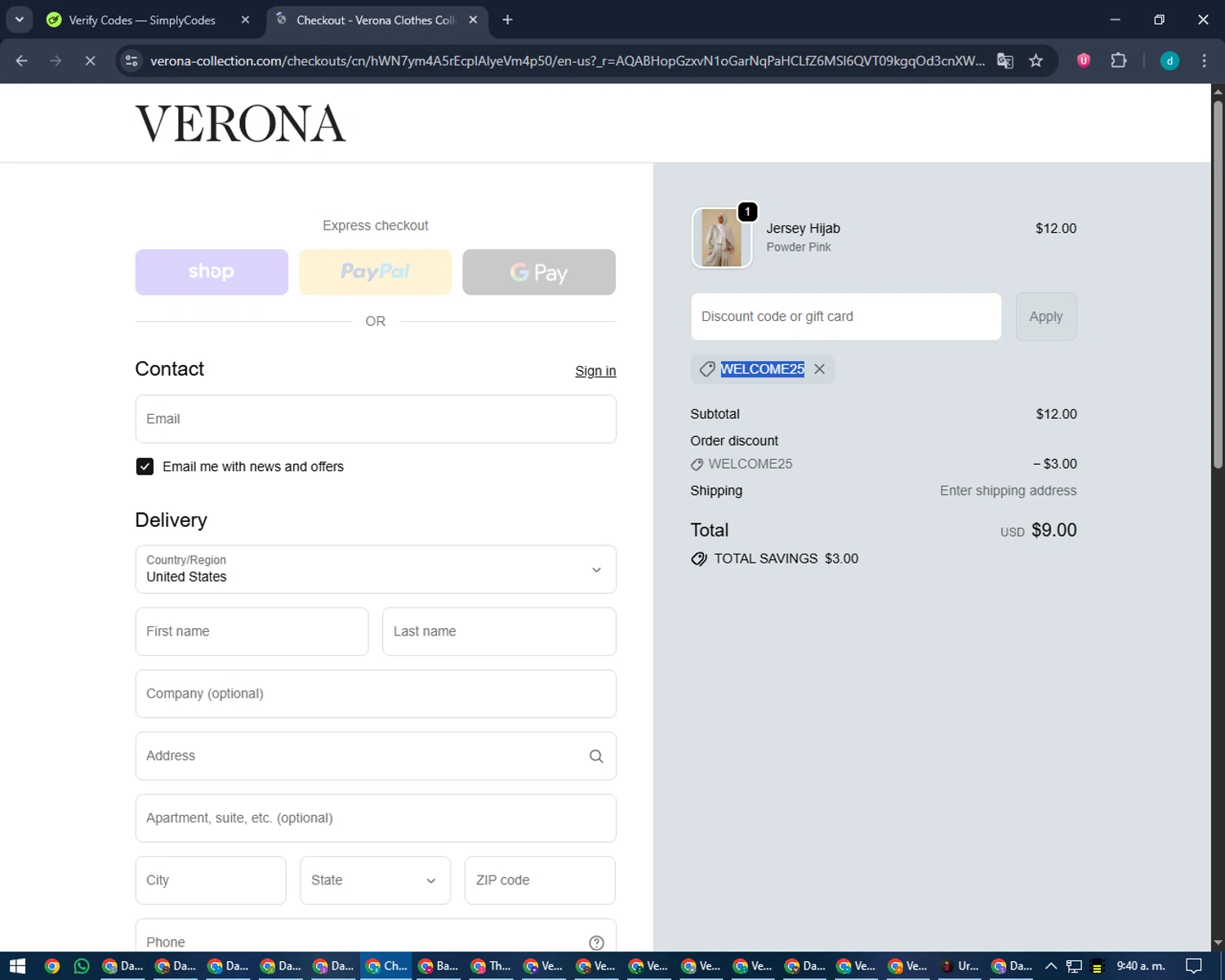Image resolution: width=1225 pixels, height=980 pixels.
Task: Bookmark this page with the star
Action: click(x=1036, y=60)
